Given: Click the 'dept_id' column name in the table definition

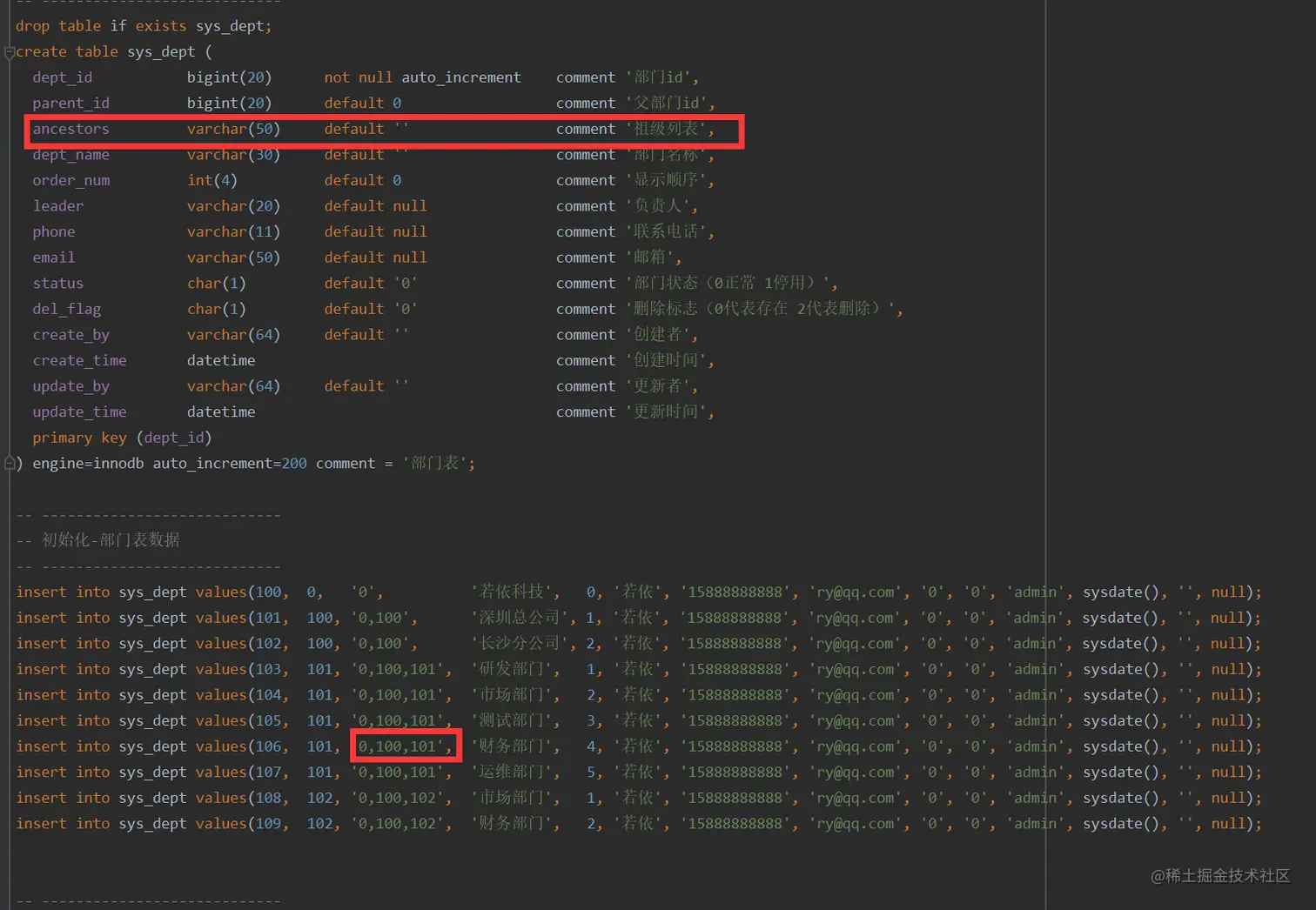Looking at the screenshot, I should click(x=63, y=77).
